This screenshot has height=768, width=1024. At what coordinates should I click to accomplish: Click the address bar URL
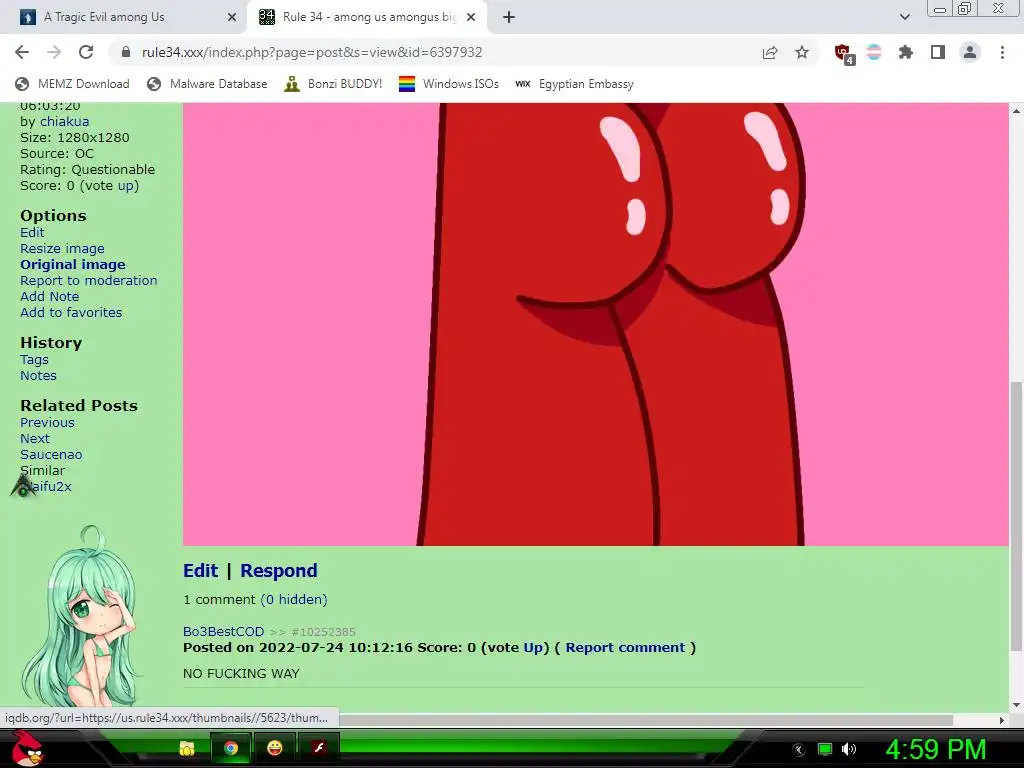[x=312, y=52]
